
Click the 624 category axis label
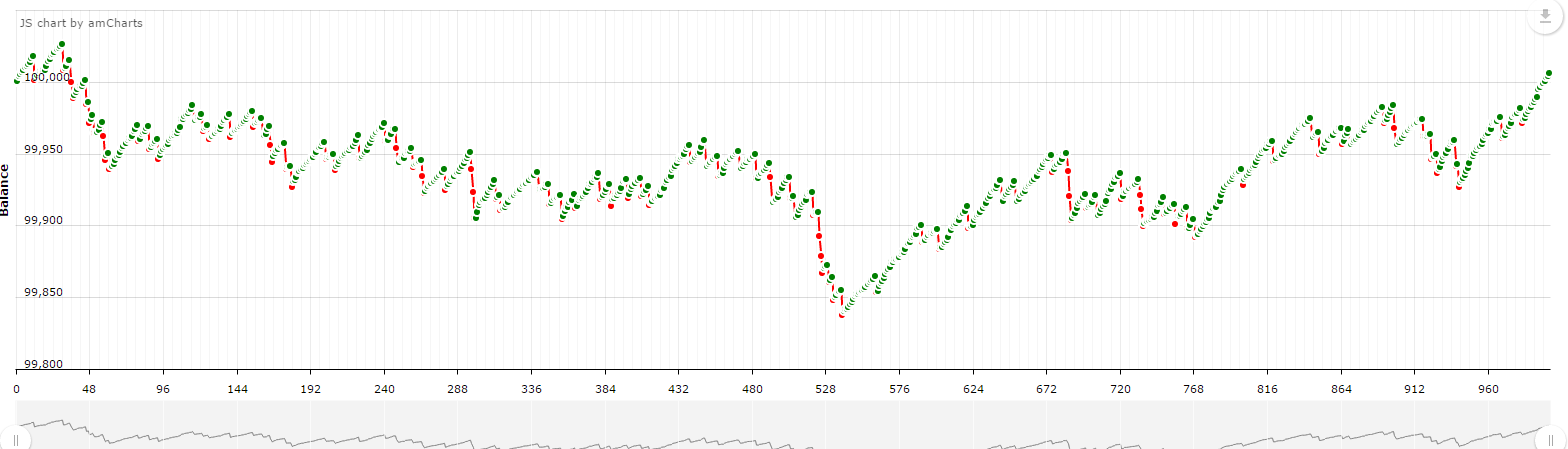click(973, 388)
